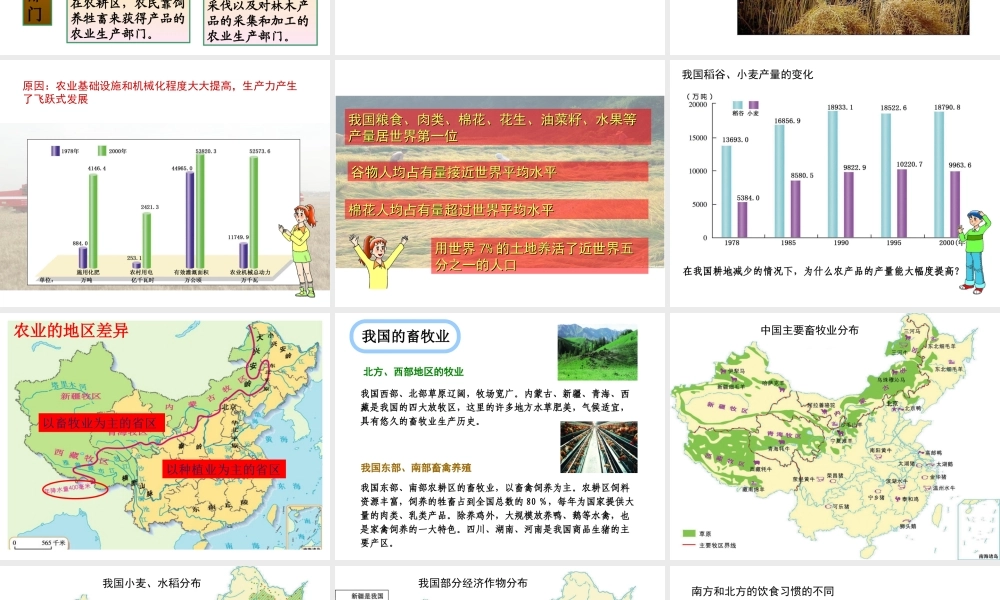This screenshot has height=600, width=1000.
Task: Click the 新疆牧区 label on the 地区差异 map
Action: [x=81, y=396]
